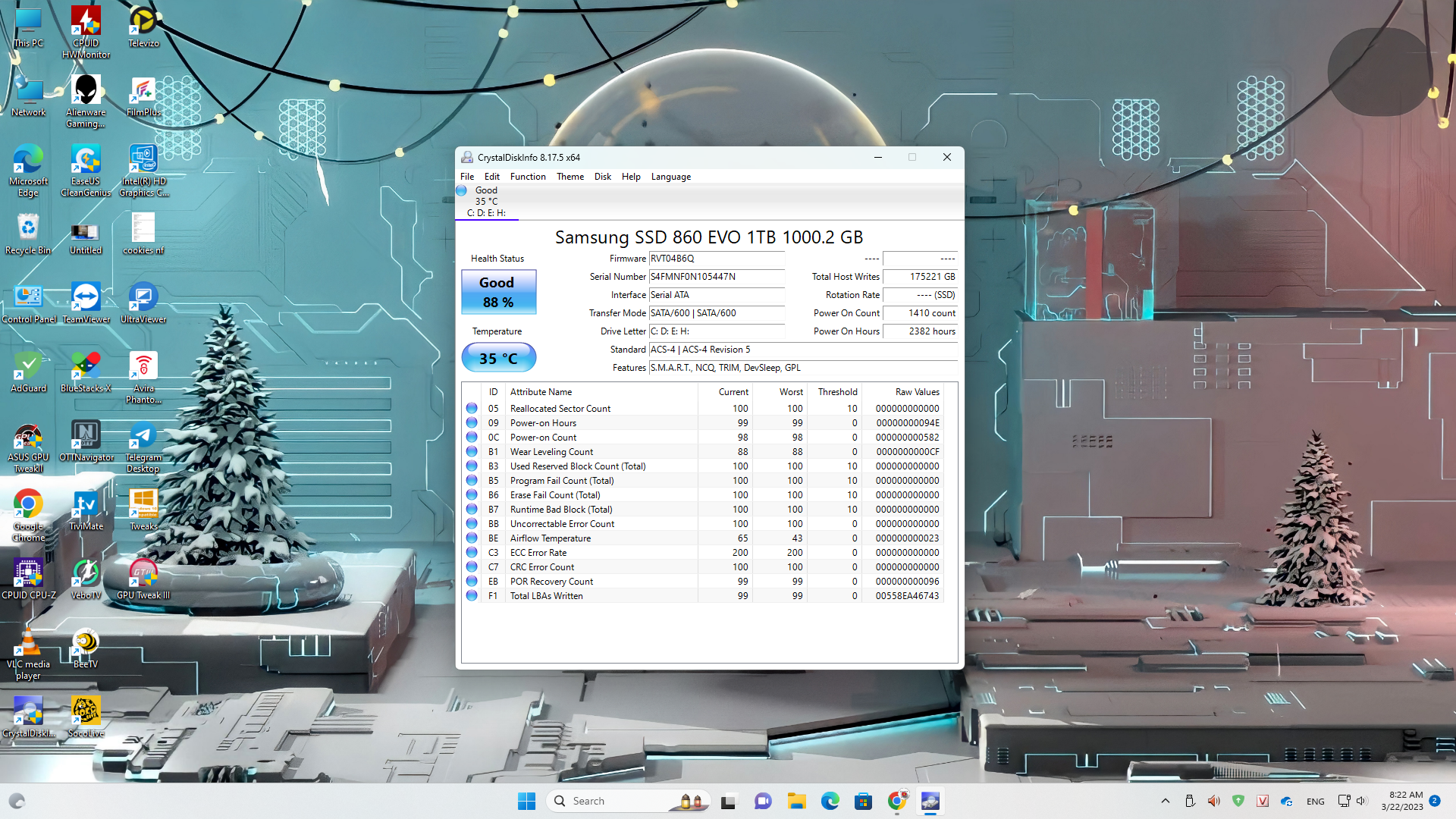Select the CPUID CPU-Z desktop icon
The height and width of the screenshot is (819, 1456).
(28, 579)
